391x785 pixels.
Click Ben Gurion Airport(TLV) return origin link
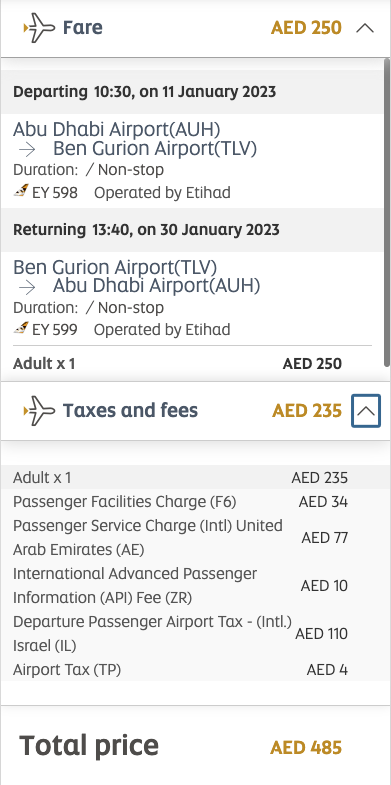click(x=115, y=267)
